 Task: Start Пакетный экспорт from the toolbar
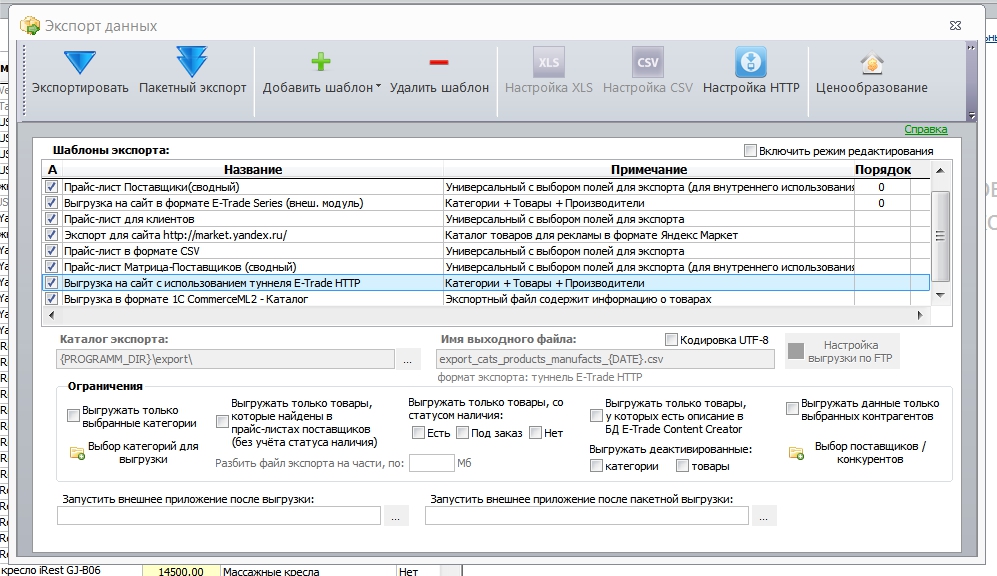pyautogui.click(x=192, y=71)
